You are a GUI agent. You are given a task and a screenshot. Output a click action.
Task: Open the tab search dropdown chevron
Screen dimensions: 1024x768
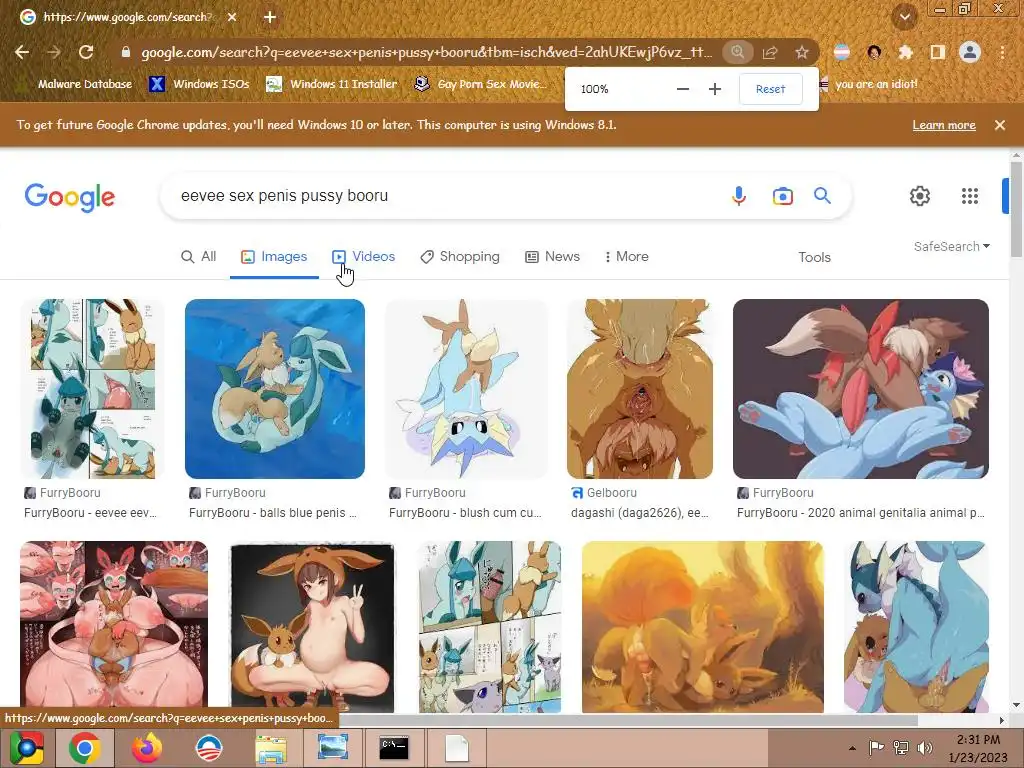[905, 17]
